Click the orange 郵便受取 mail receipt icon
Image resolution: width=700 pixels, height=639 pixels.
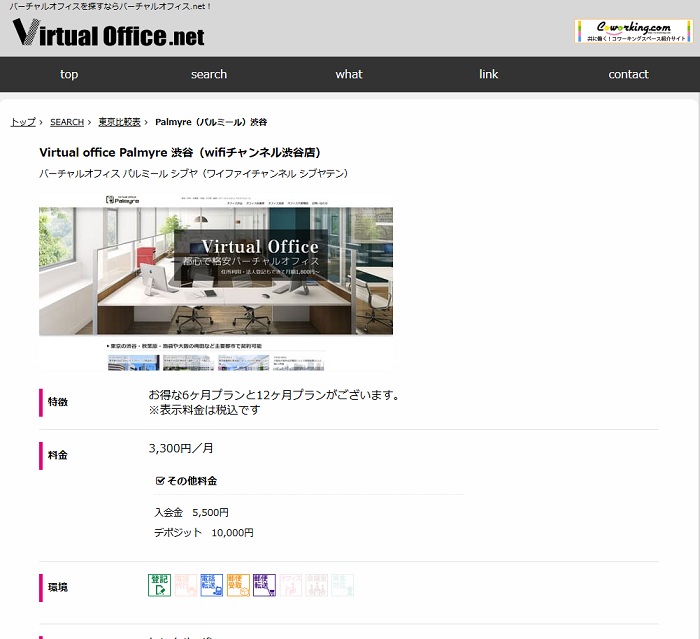point(238,586)
